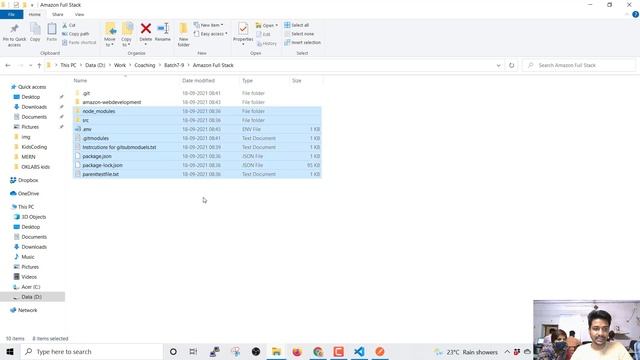Click Invert selection in ribbon
640x360 pixels.
pos(302,42)
